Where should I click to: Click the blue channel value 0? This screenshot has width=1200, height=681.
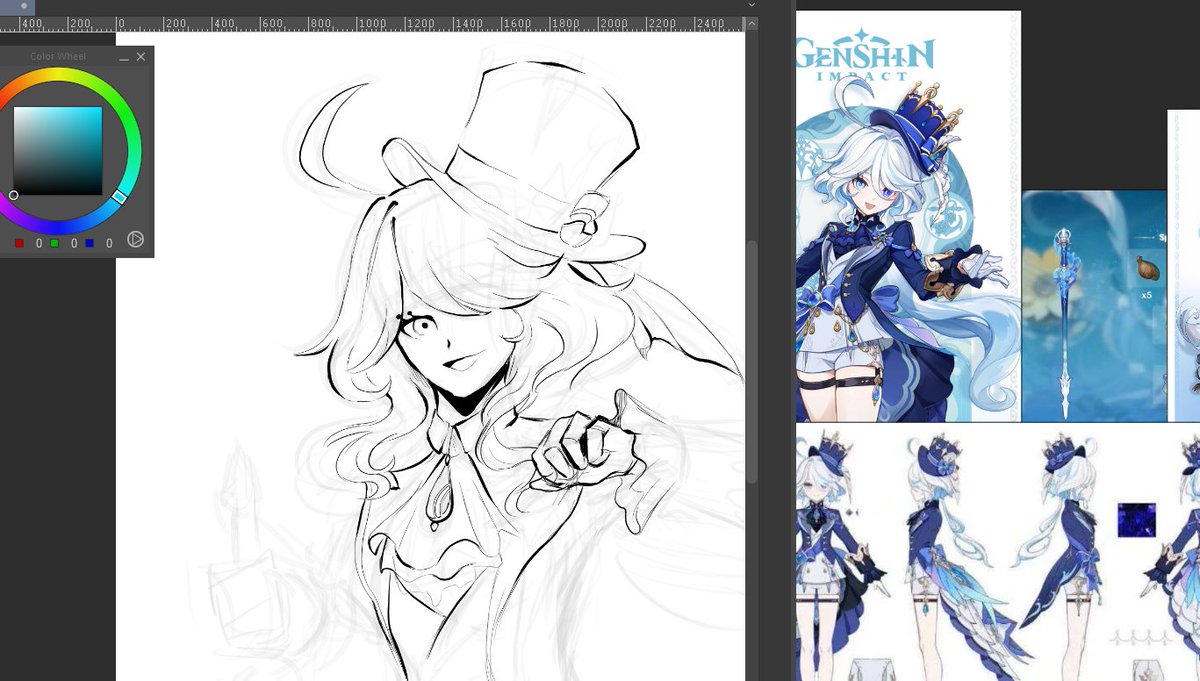(x=109, y=243)
